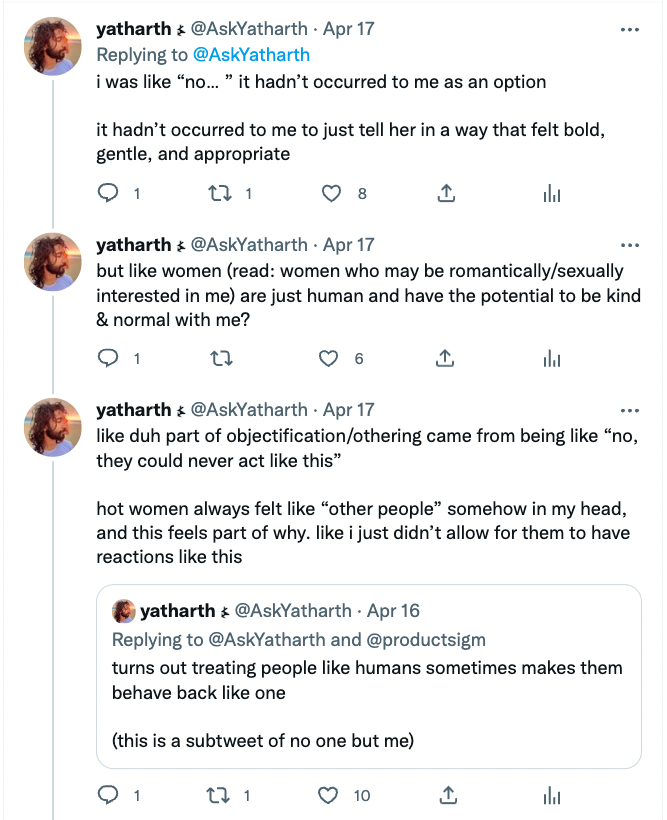Like the tweet with 8 likes
The height and width of the screenshot is (820, 667).
click(332, 194)
